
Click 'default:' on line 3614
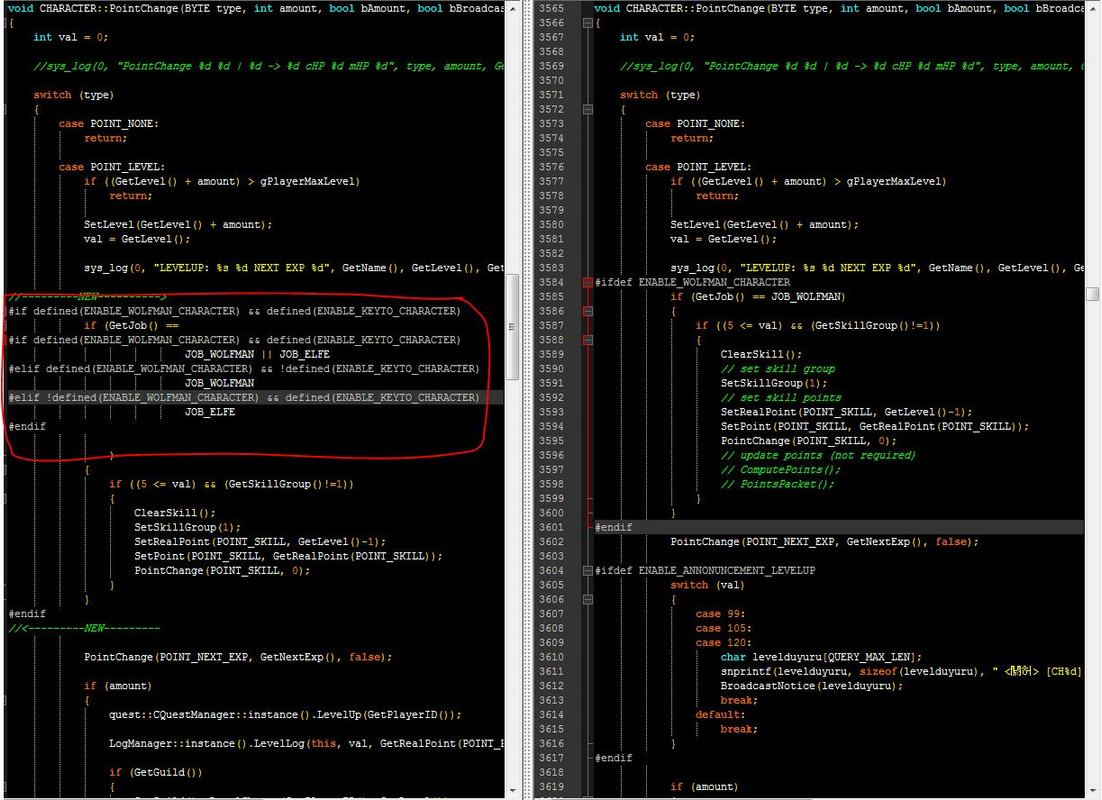click(x=718, y=715)
